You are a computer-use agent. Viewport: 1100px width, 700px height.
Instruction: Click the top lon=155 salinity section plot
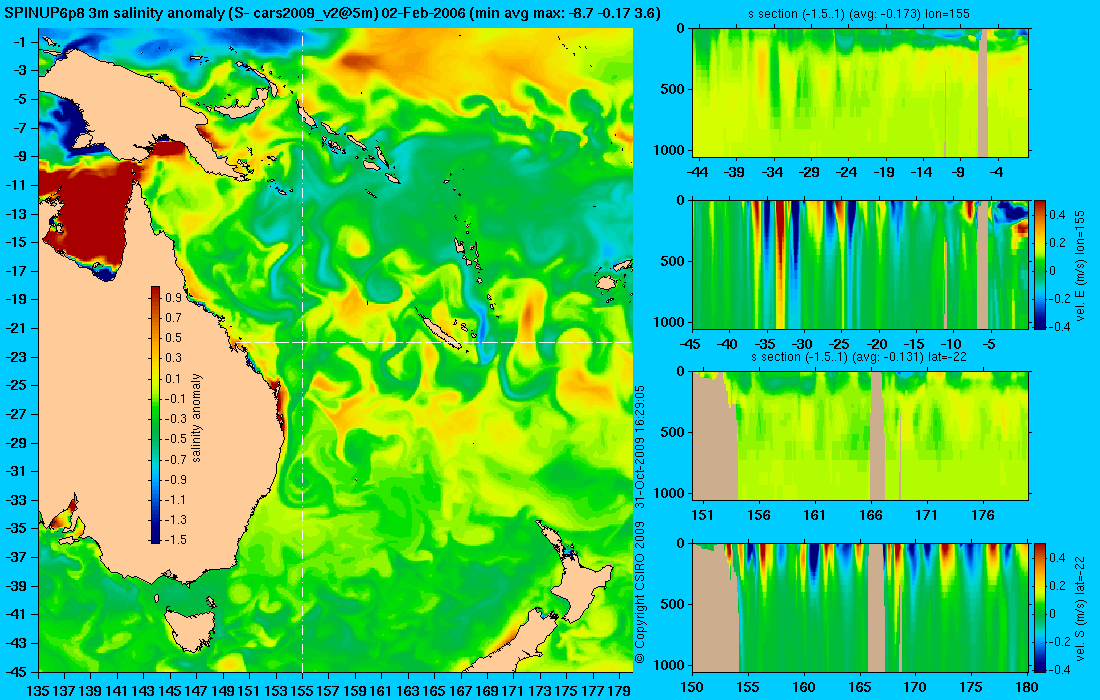point(860,93)
